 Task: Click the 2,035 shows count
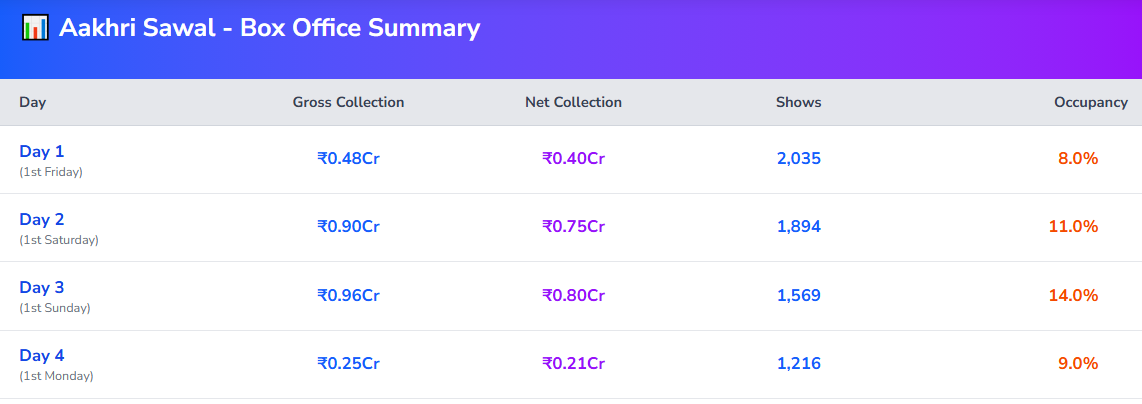coord(799,159)
